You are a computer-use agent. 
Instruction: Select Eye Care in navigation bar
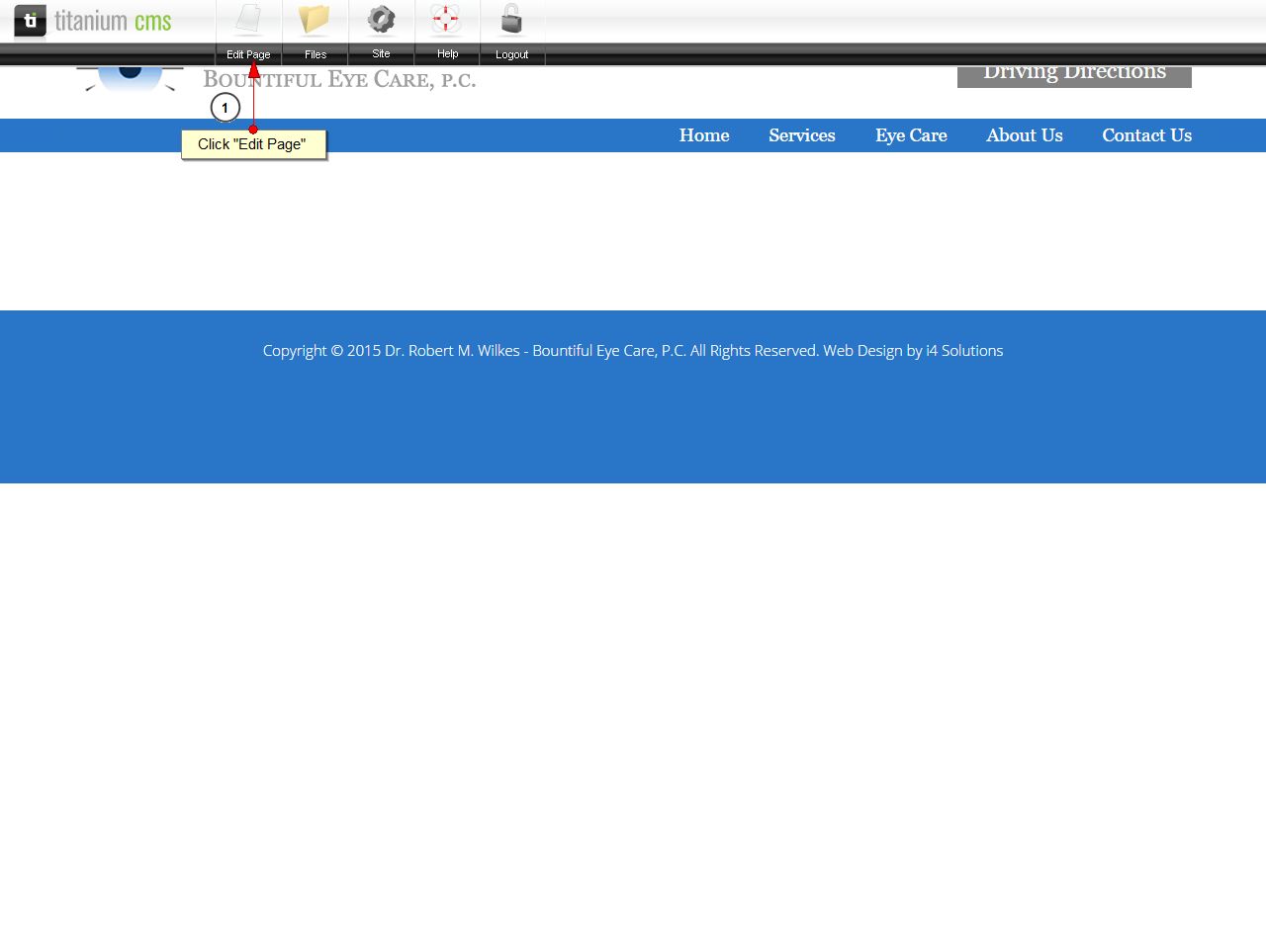[910, 135]
